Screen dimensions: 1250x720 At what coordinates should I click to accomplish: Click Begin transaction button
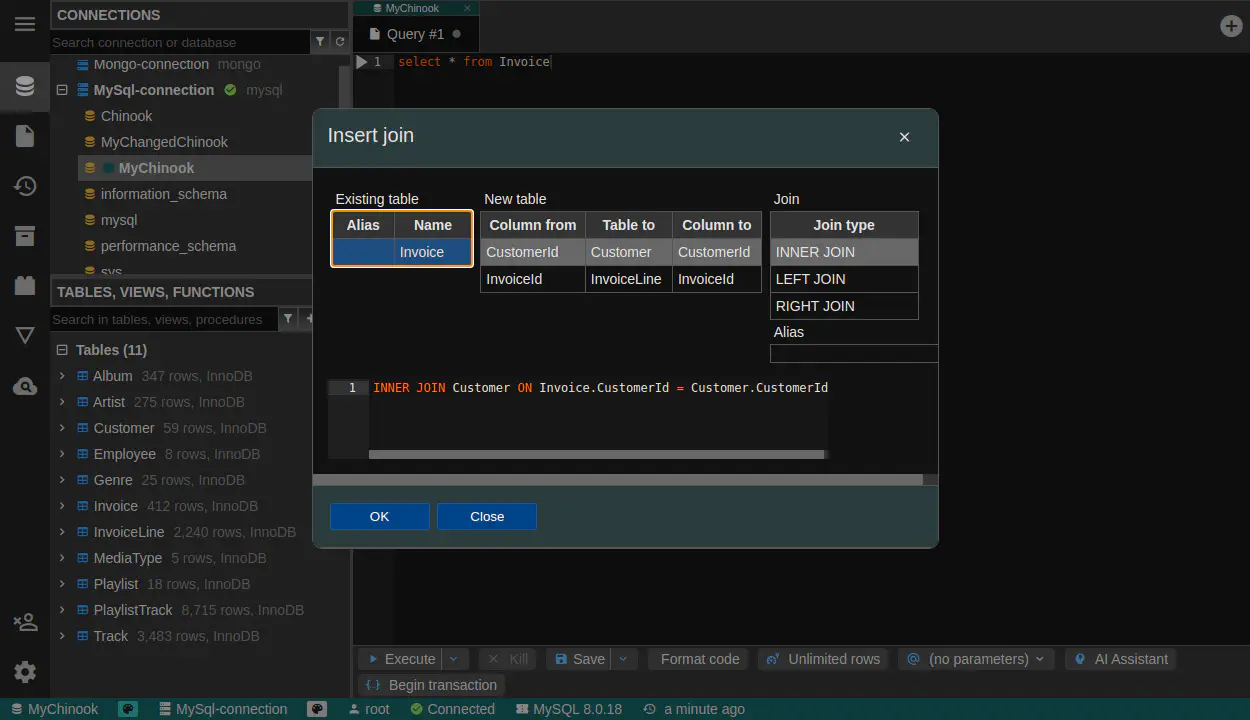click(432, 685)
